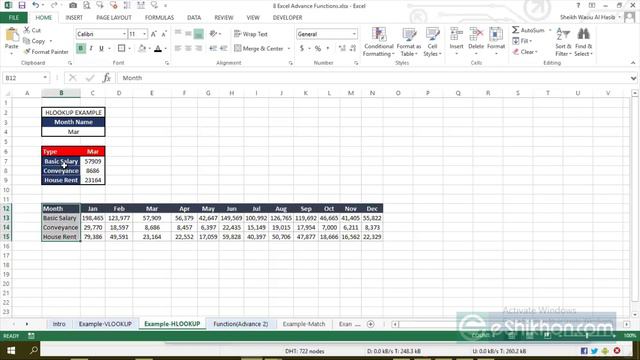Switch to the INSERT tab
Screen dimensions: 640x360
point(74,18)
